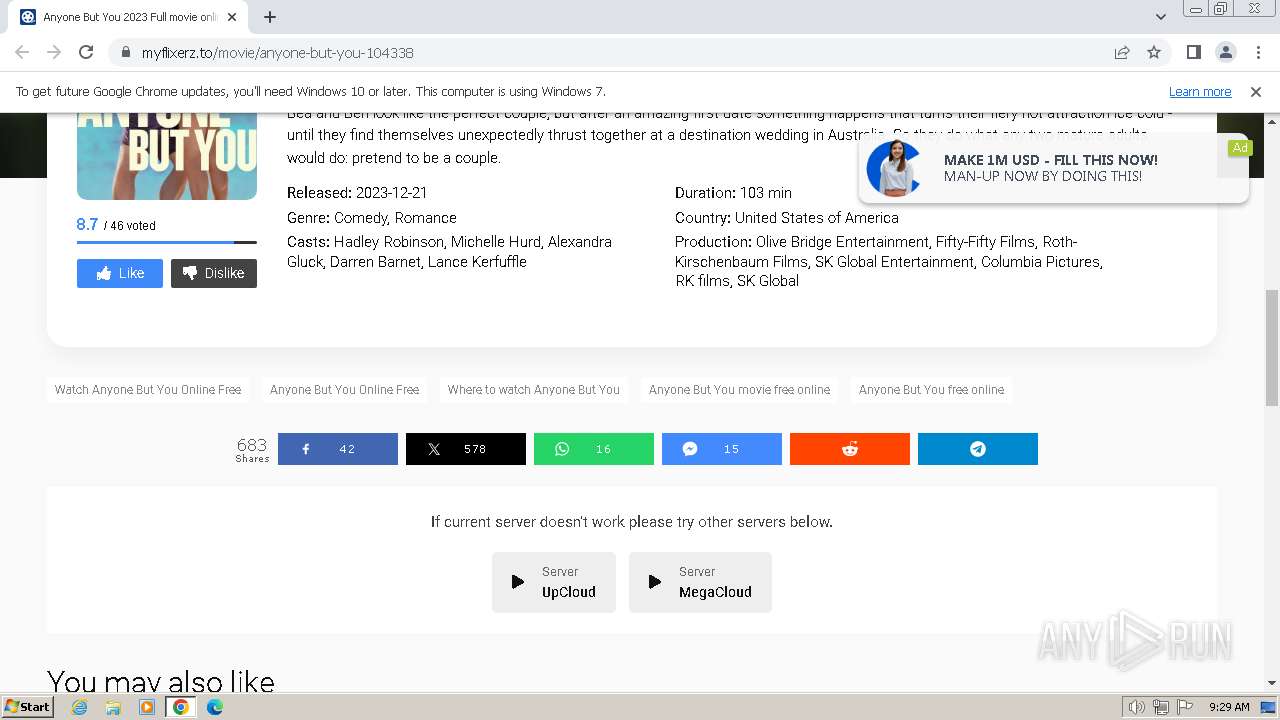This screenshot has height=720, width=1280.
Task: Open cast member Lance Kerfuffle
Action: pos(477,262)
